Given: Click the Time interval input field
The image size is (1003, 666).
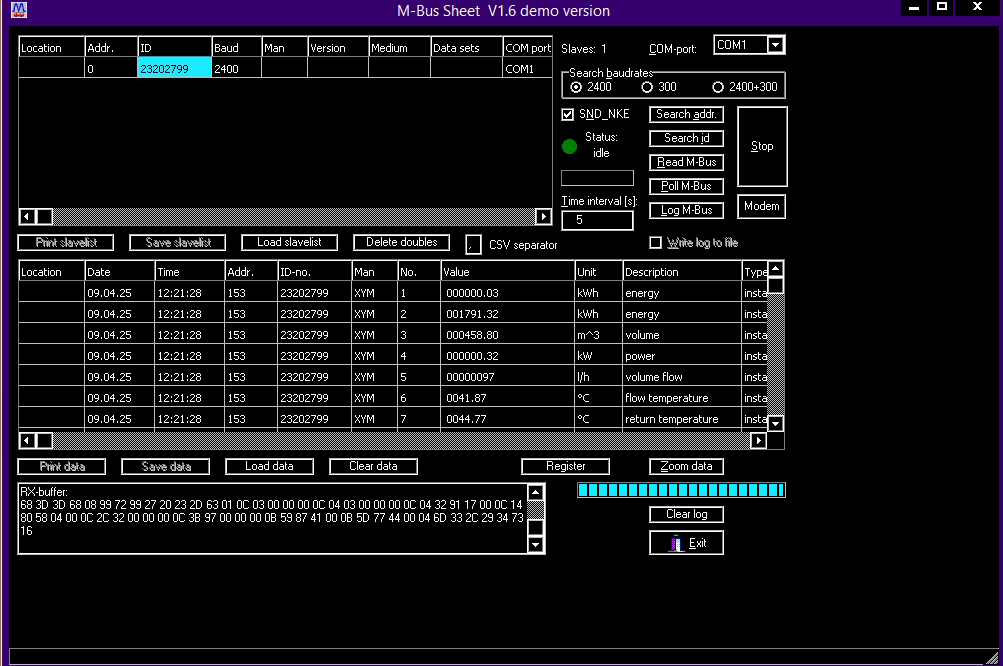Looking at the screenshot, I should [597, 220].
